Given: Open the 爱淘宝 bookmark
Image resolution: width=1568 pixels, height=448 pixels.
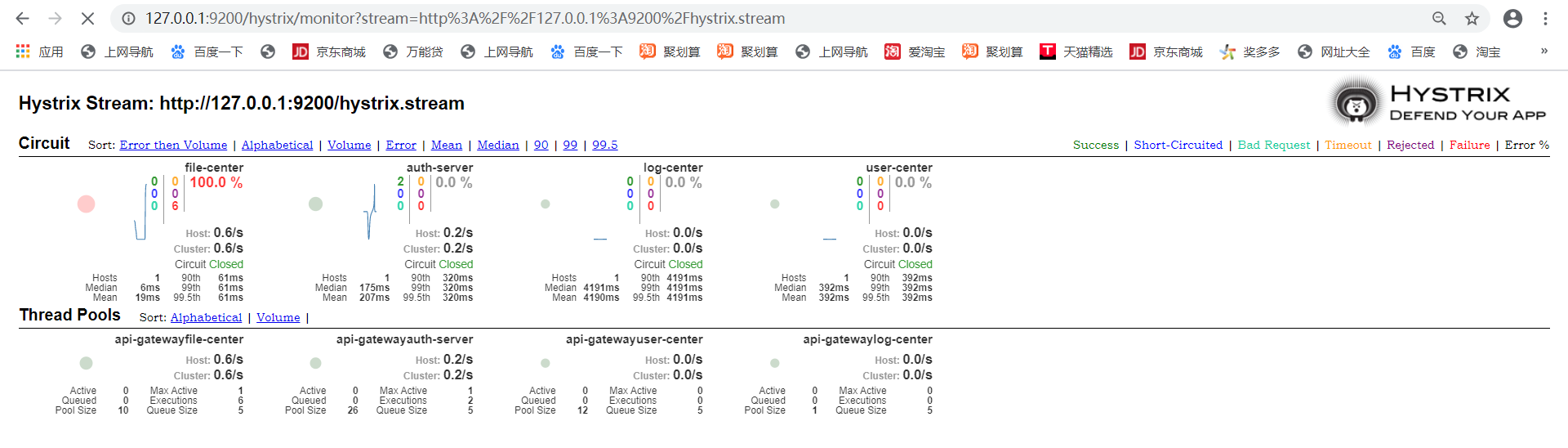Looking at the screenshot, I should pos(915,52).
